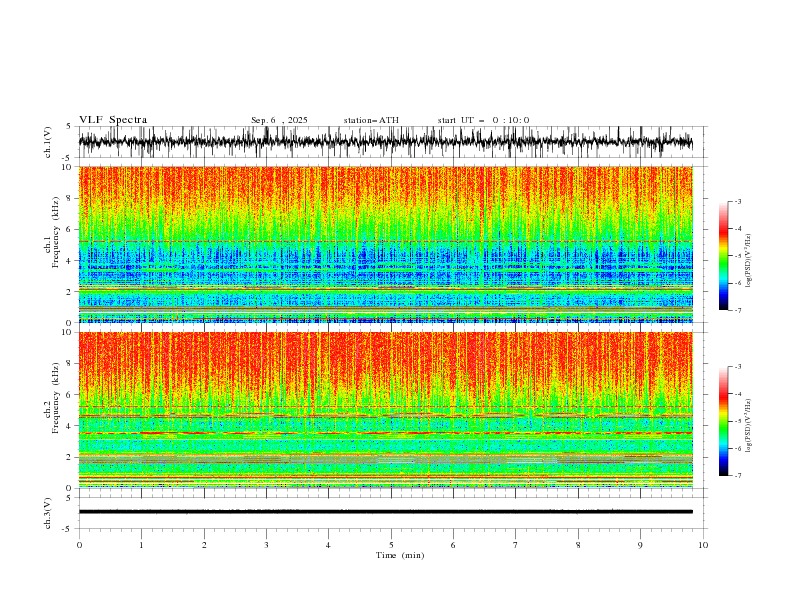
Task: Click the ch.1 "Frequency (kHz)" axis label
Action: click(56, 232)
